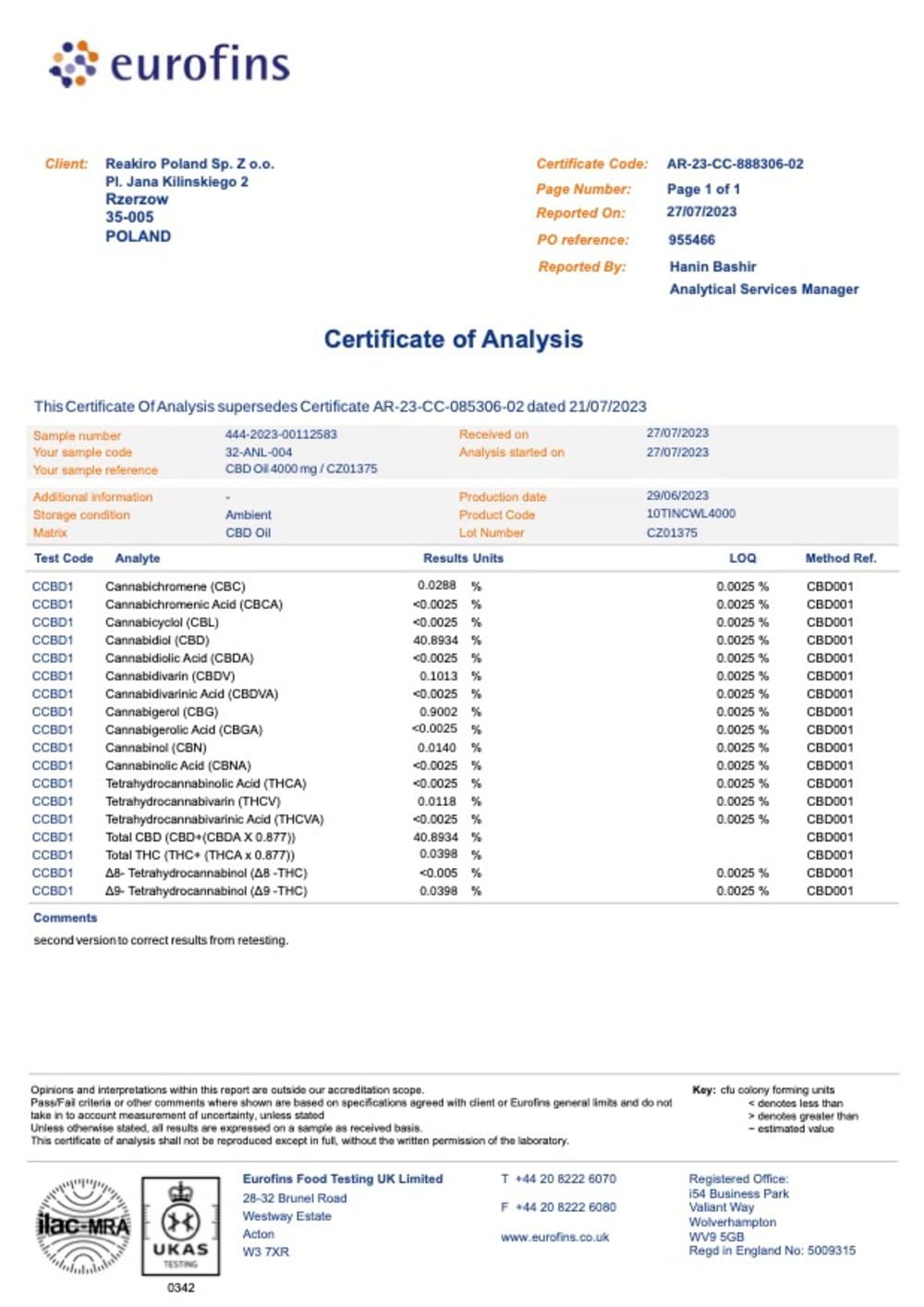The image size is (924, 1307).
Task: Click the PO reference number 955466
Action: coord(691,239)
